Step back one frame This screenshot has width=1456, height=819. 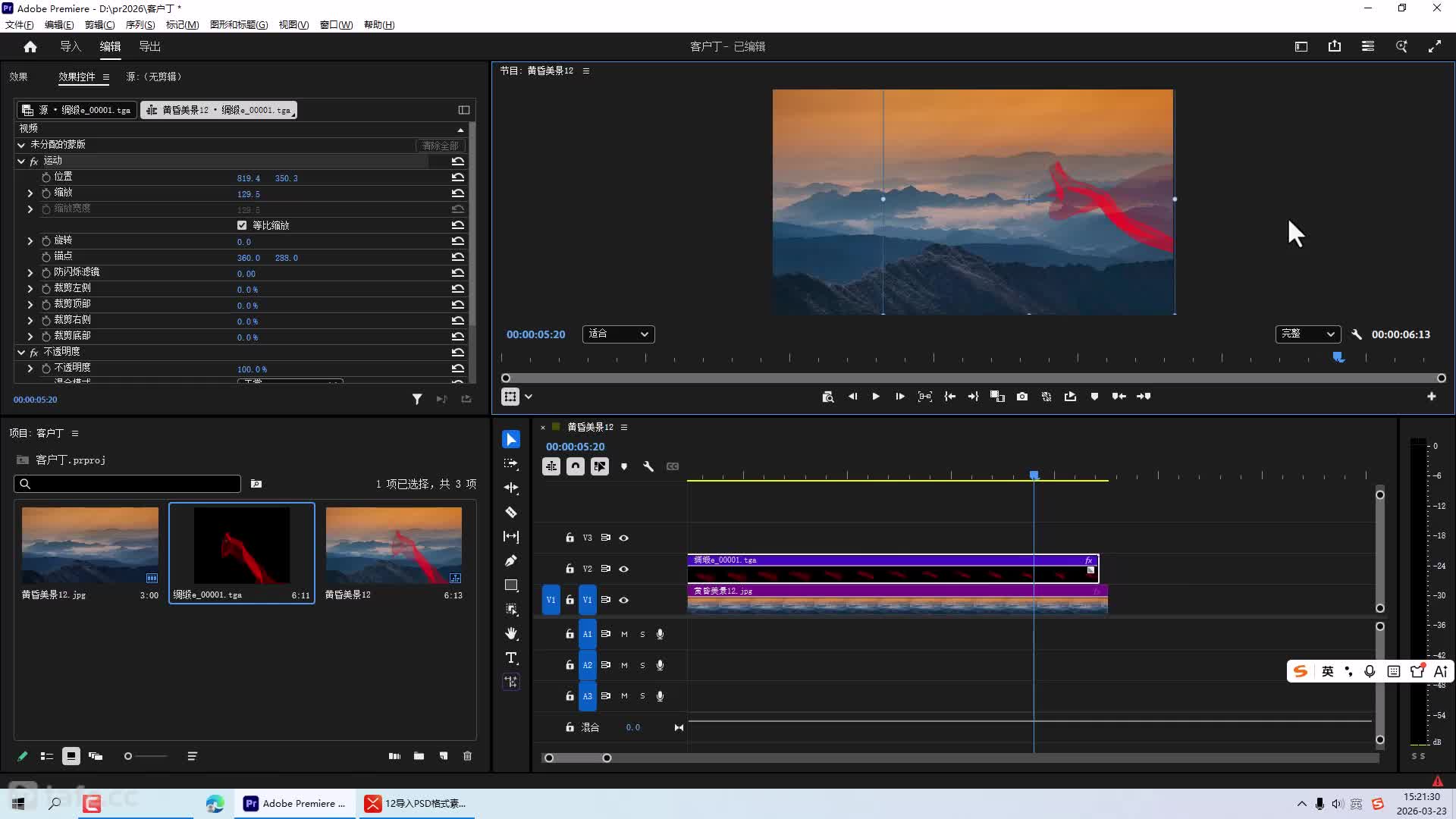(852, 397)
